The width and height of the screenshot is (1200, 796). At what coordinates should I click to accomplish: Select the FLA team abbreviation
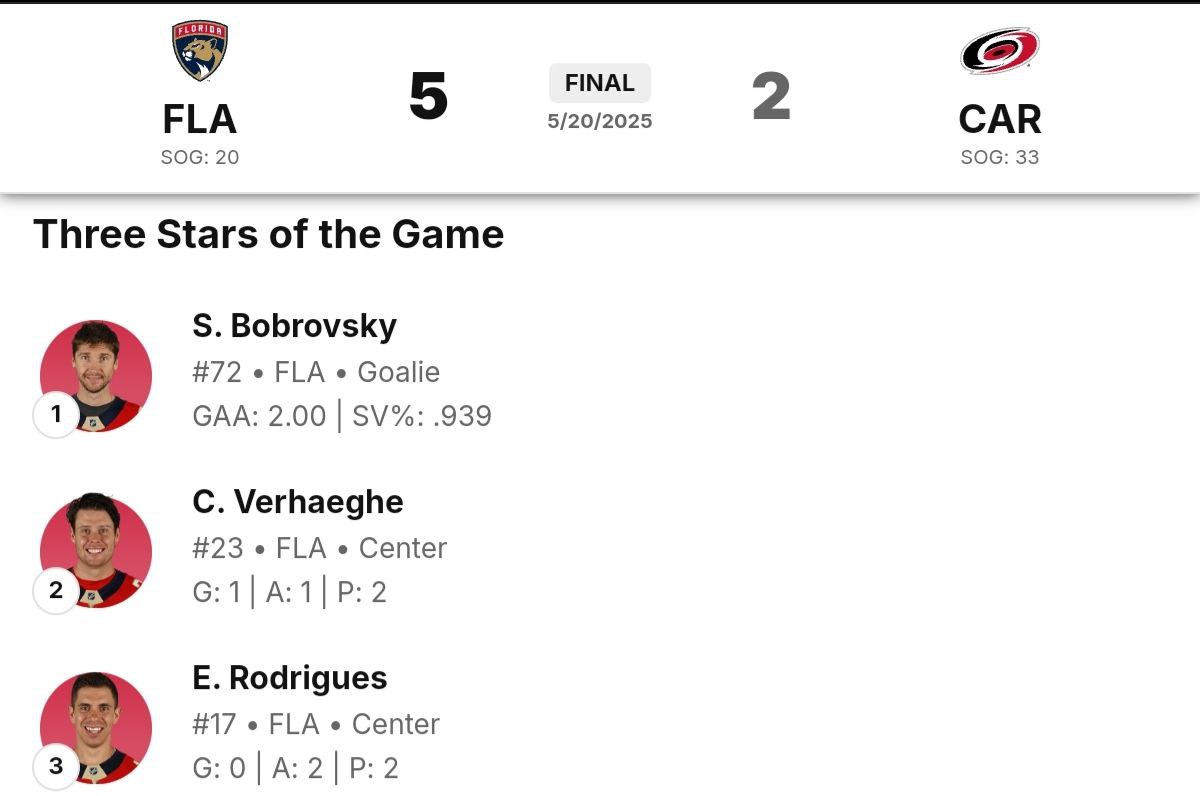pyautogui.click(x=200, y=120)
